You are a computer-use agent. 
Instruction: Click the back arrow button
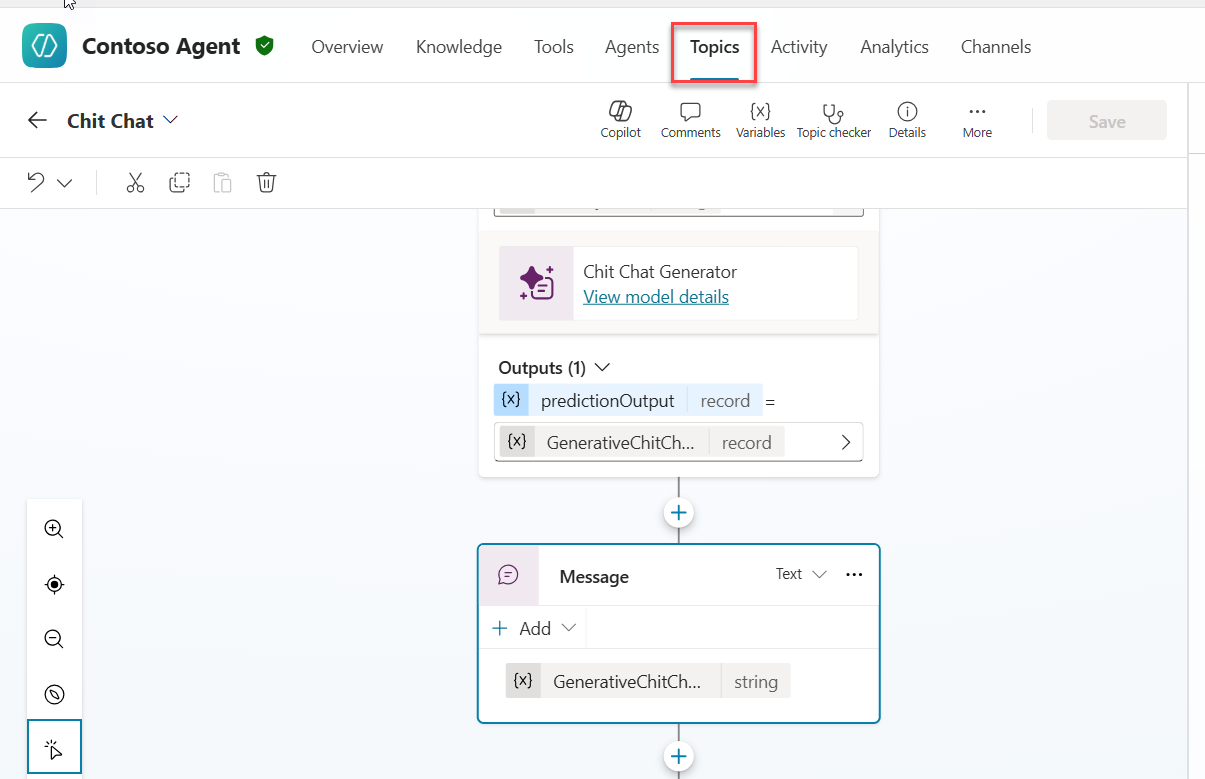(x=37, y=121)
